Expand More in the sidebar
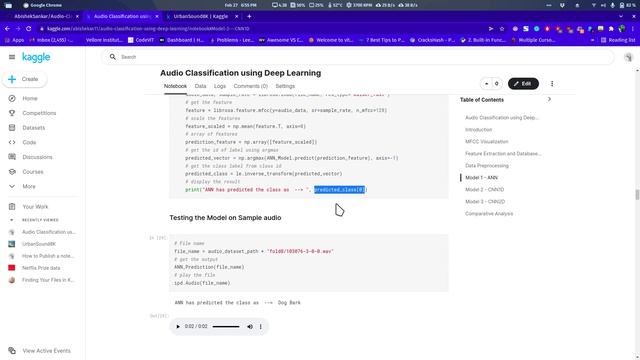Screen dimensions: 640x360 pyautogui.click(x=29, y=187)
